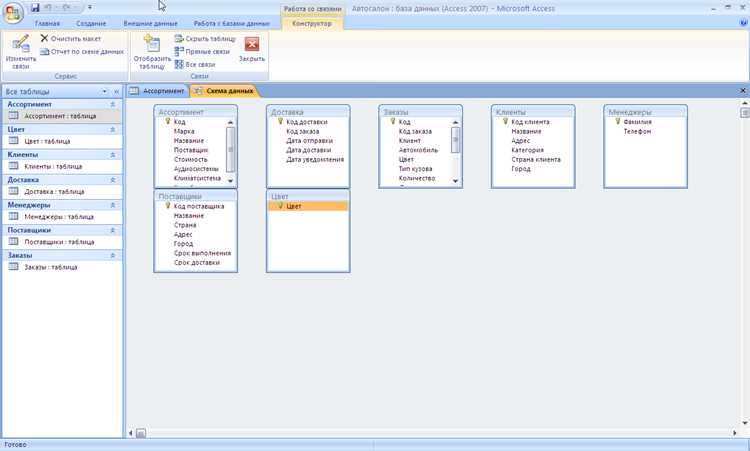Collapse the navigation pane with double chevron
This screenshot has width=750, height=451.
pos(116,91)
